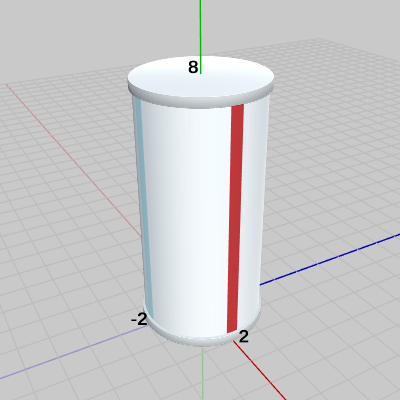The height and width of the screenshot is (400, 400).
Task: Click the light blue stripe on the cylinder
Action: pos(143,207)
